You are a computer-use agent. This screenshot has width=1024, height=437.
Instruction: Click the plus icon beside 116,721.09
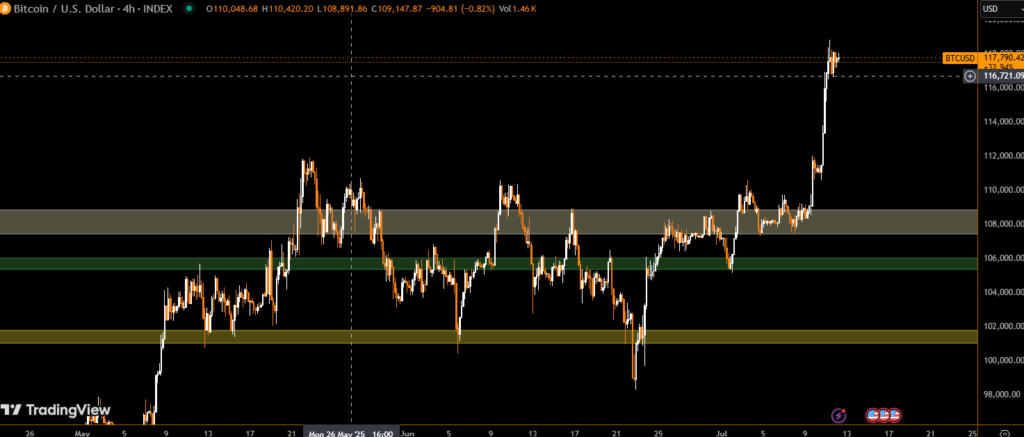click(x=969, y=76)
